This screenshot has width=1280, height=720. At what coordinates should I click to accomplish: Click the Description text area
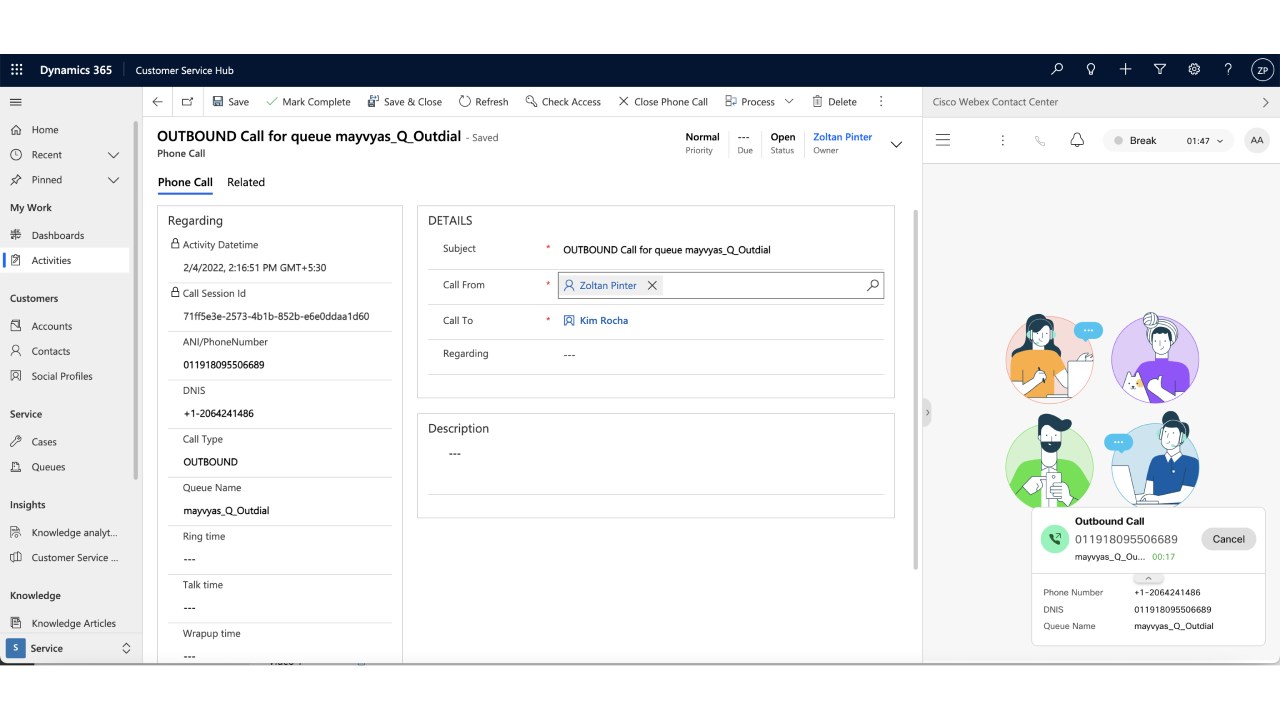pos(656,454)
